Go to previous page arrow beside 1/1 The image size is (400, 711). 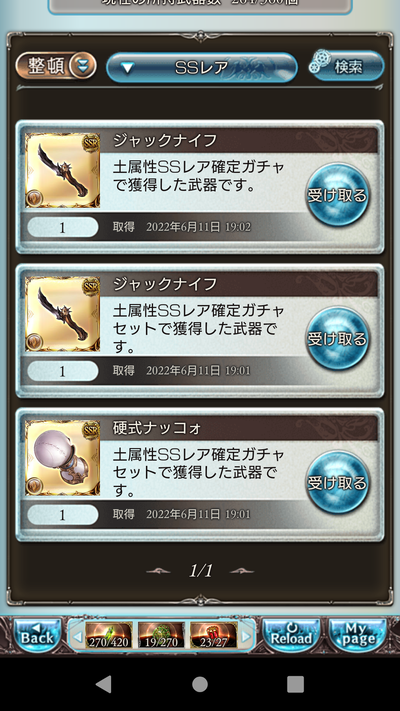tap(158, 571)
